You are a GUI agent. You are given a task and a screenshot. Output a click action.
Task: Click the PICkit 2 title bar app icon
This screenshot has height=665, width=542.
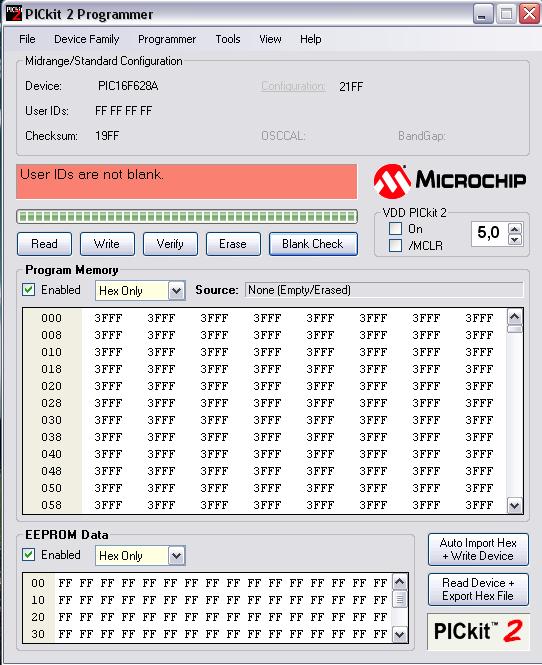tap(14, 14)
